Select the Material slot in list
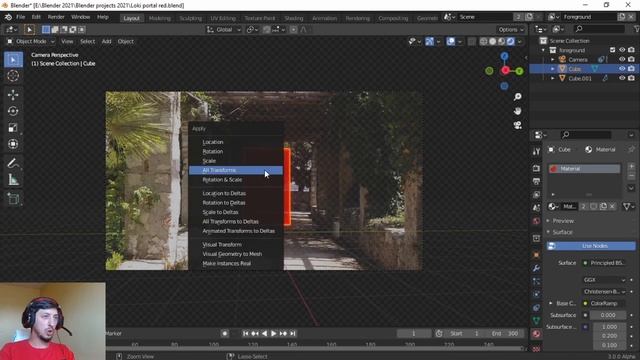 584,169
